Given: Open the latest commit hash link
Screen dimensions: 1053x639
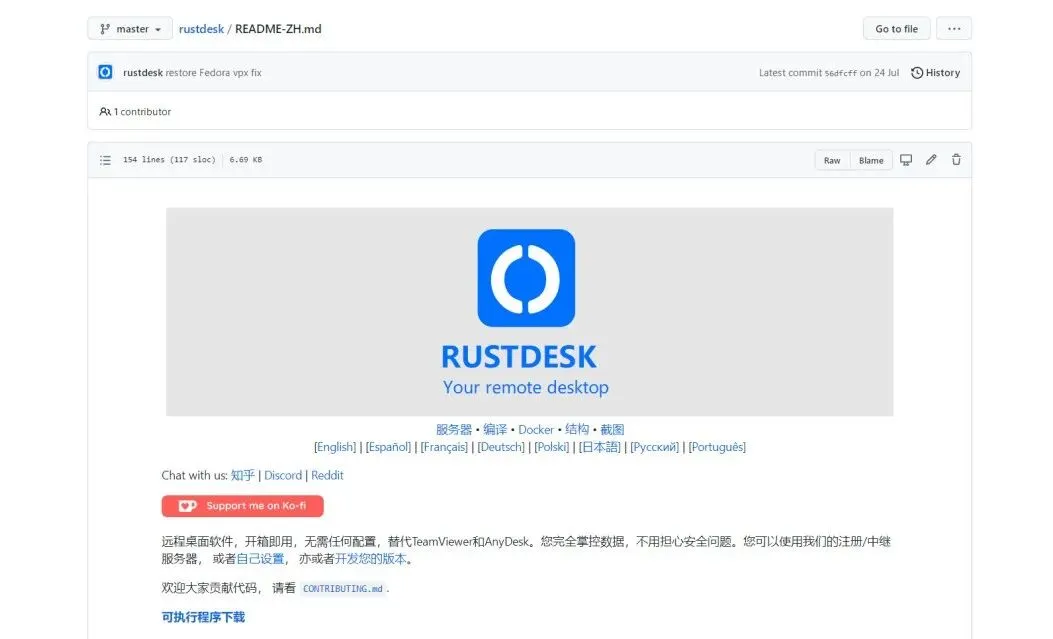Looking at the screenshot, I should [x=841, y=73].
